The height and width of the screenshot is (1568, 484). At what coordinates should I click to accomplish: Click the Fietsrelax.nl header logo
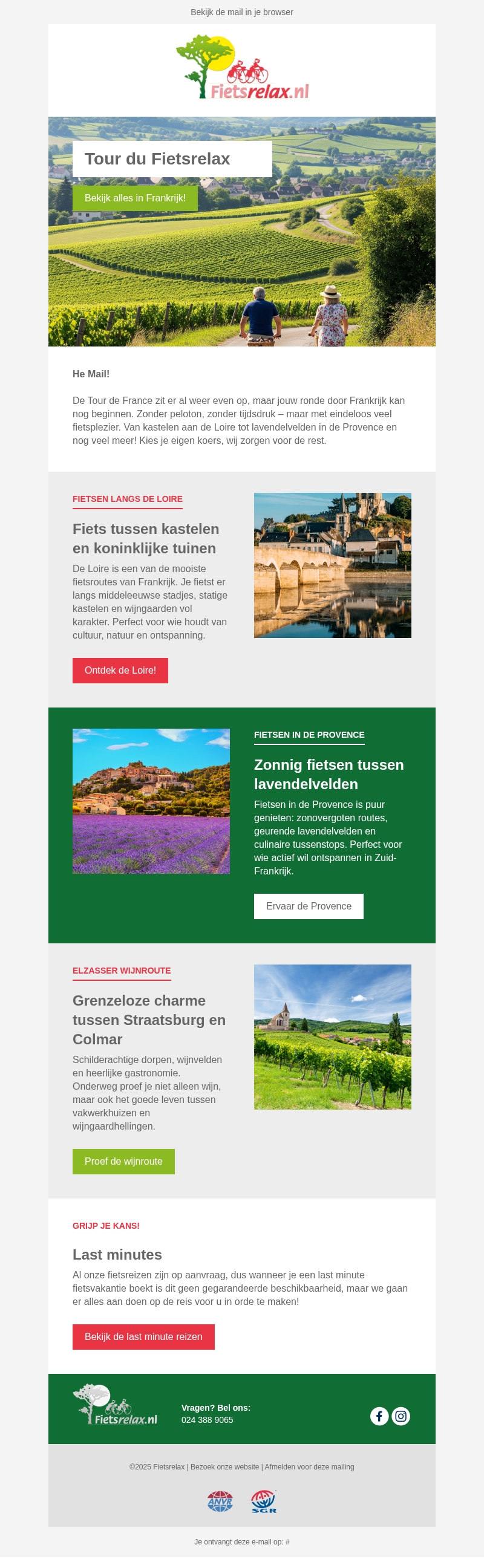click(x=243, y=67)
